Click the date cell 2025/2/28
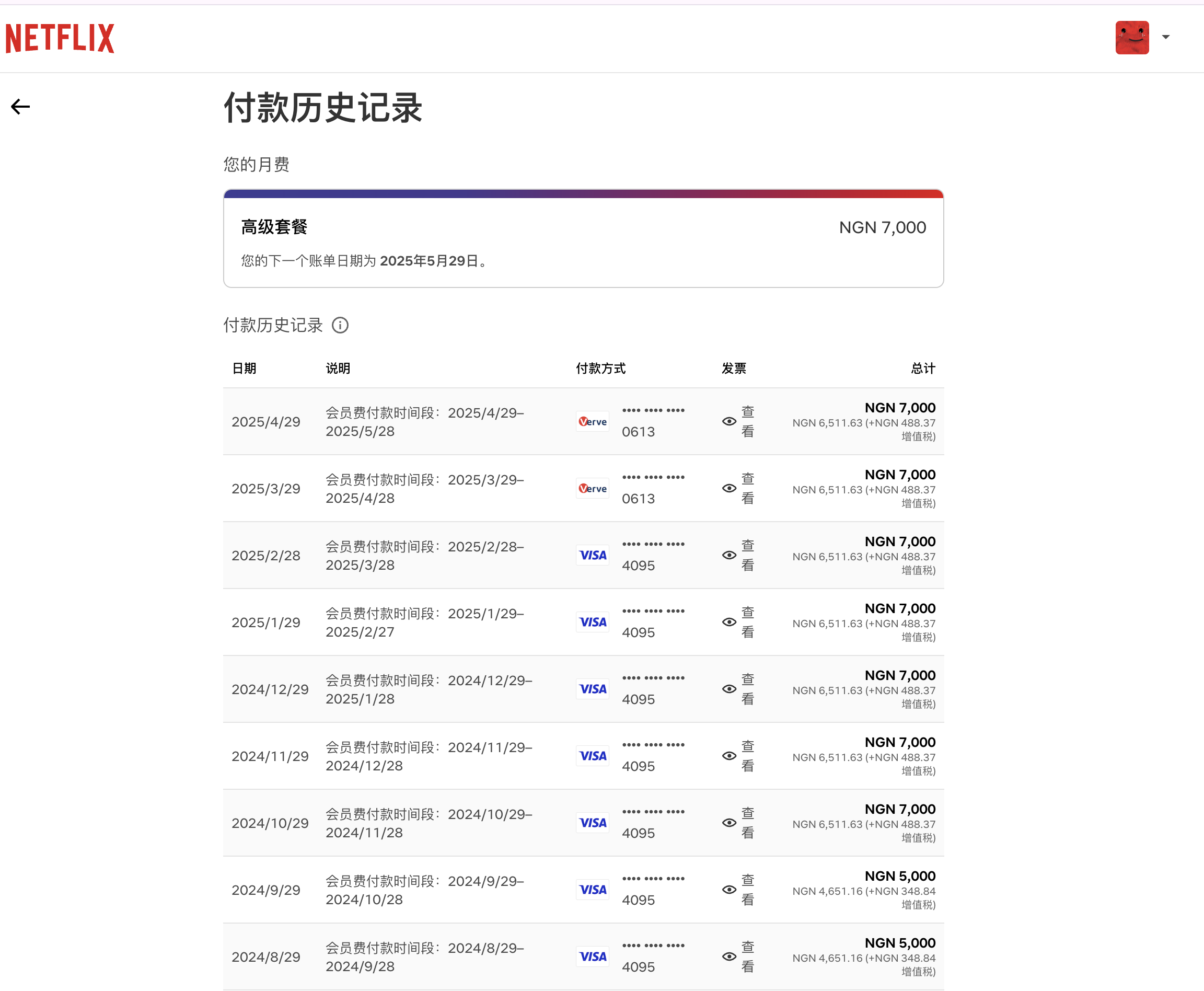This screenshot has width=1204, height=991. click(x=266, y=556)
